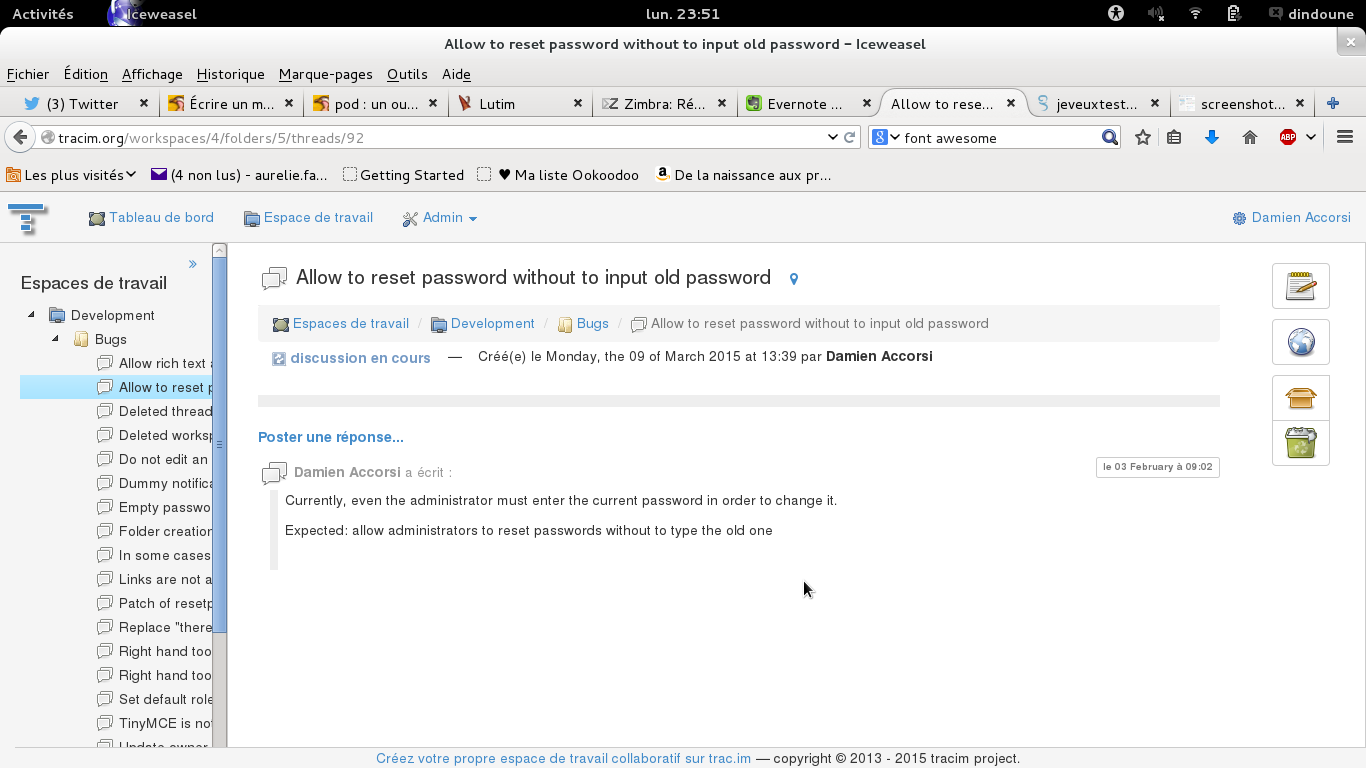The width and height of the screenshot is (1366, 768).
Task: Click the edit notepad icon button
Action: tap(1300, 286)
